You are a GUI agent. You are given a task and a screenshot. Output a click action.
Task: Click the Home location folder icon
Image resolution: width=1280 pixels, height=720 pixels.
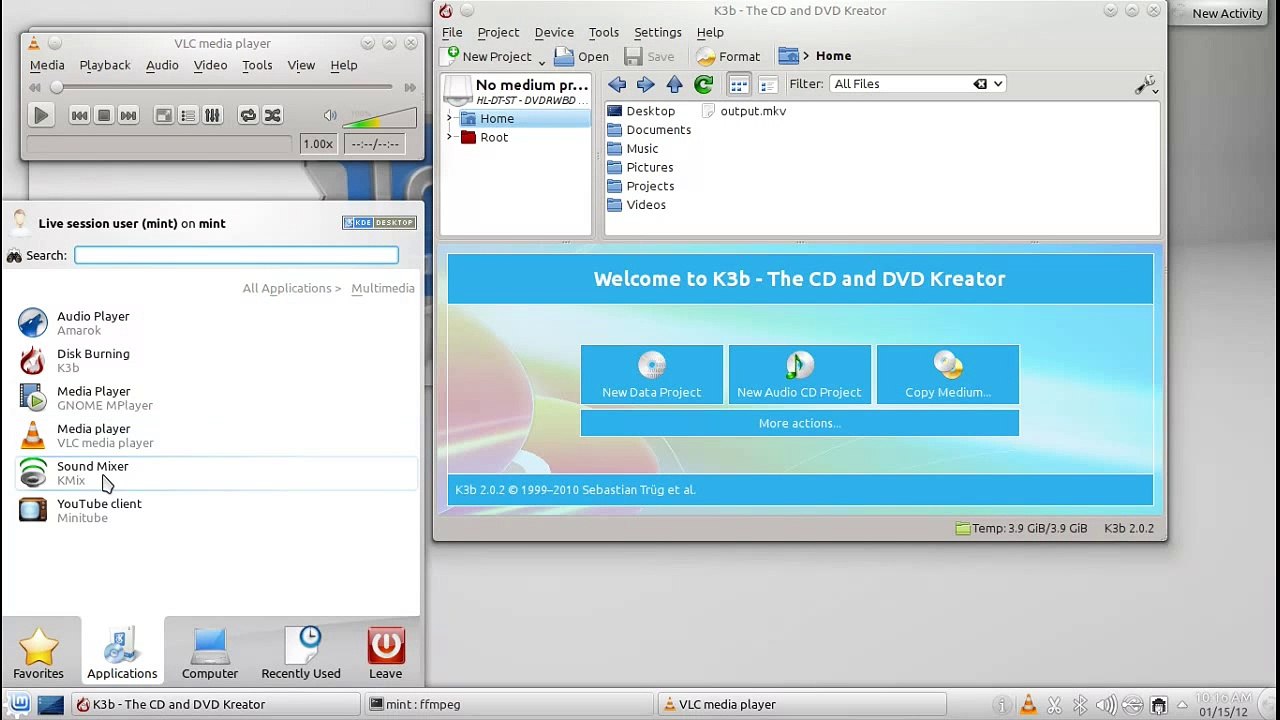(x=788, y=56)
